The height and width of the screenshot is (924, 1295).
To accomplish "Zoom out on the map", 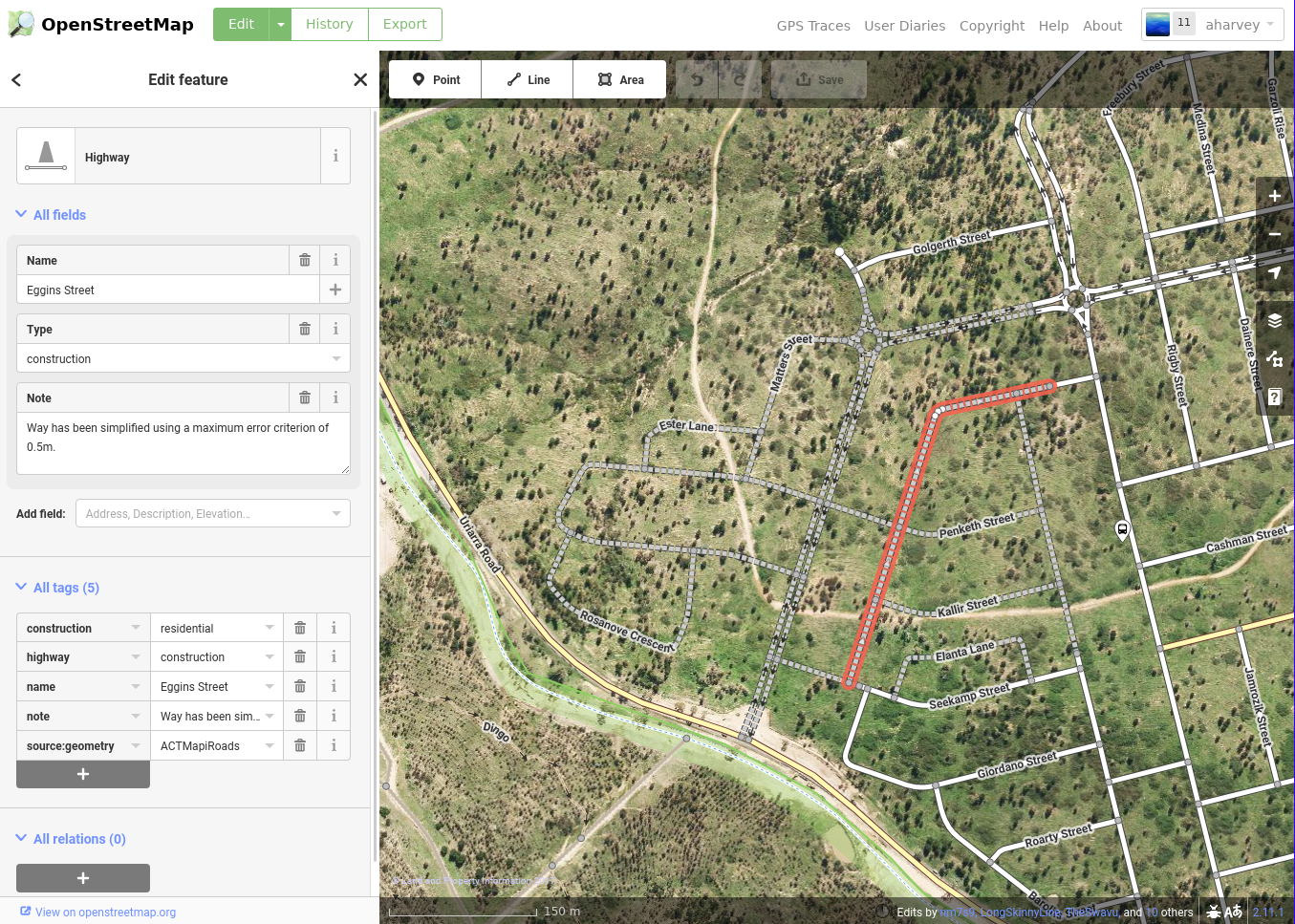I will tap(1275, 234).
